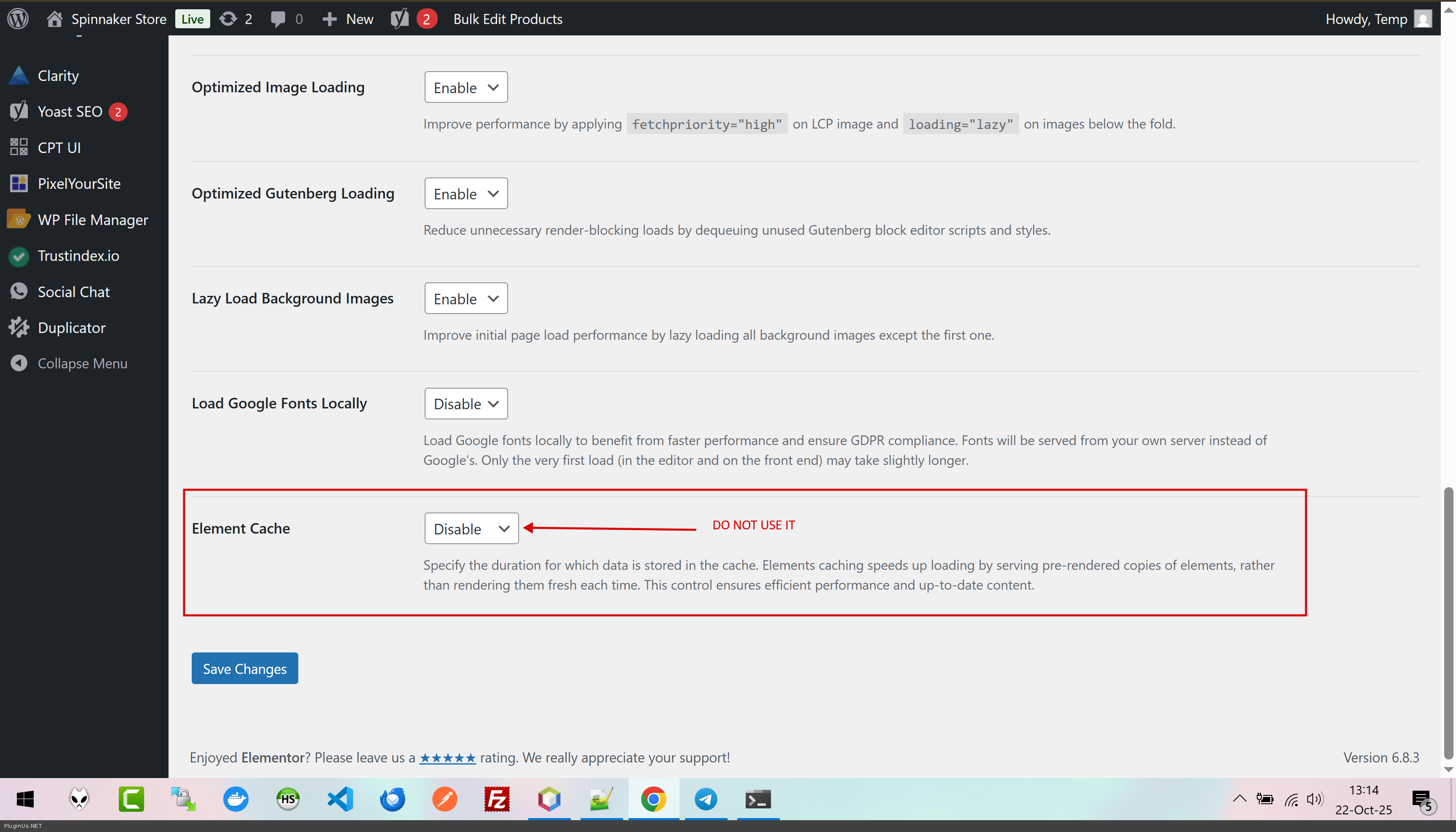The image size is (1456, 832).
Task: Click the WordPress logo icon
Action: coord(18,18)
